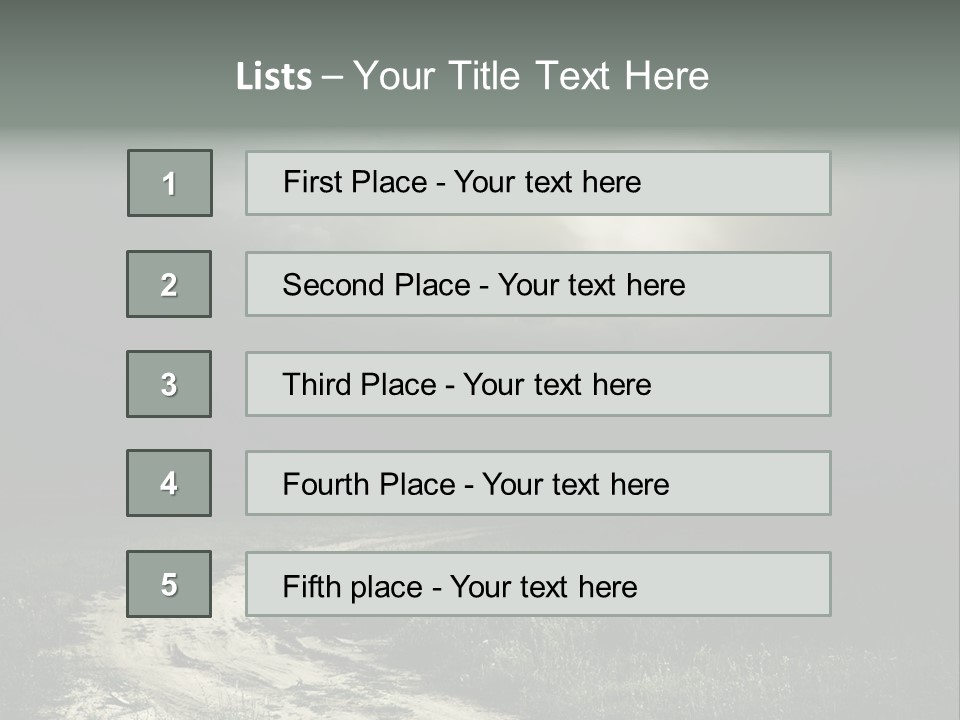This screenshot has width=960, height=720.
Task: Click the number 3 square
Action: coord(169,384)
